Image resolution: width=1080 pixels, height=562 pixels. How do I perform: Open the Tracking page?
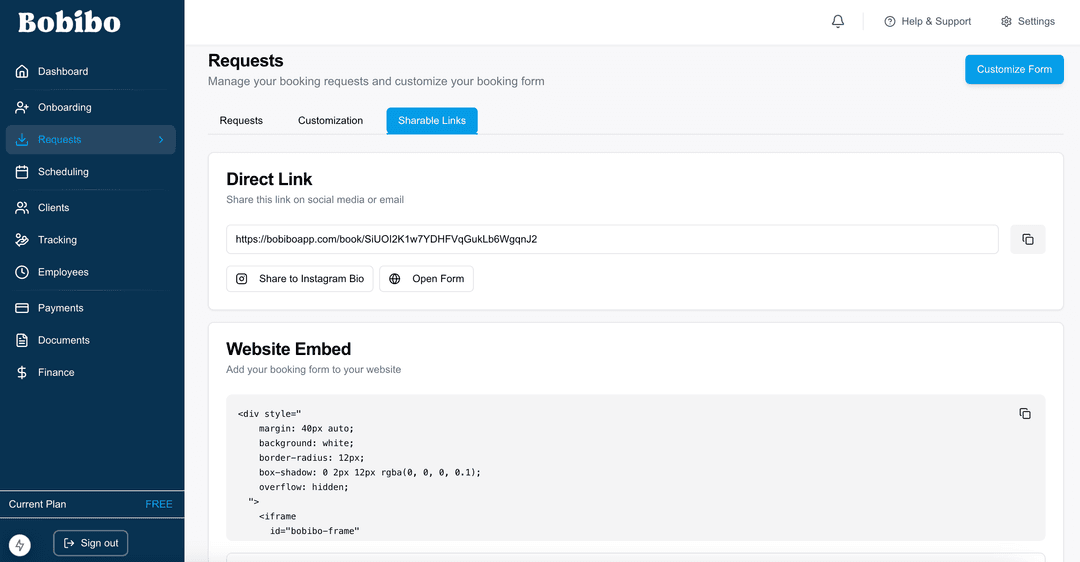57,240
